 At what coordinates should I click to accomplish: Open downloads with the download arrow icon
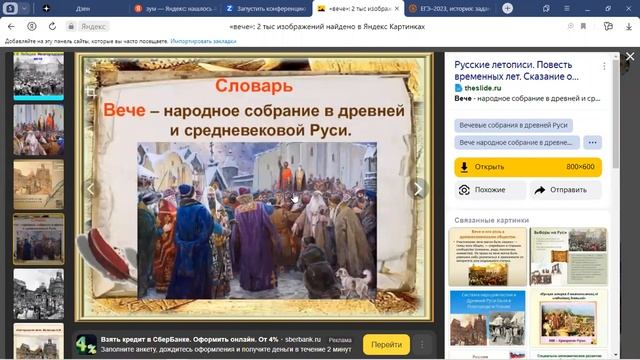[x=629, y=27]
